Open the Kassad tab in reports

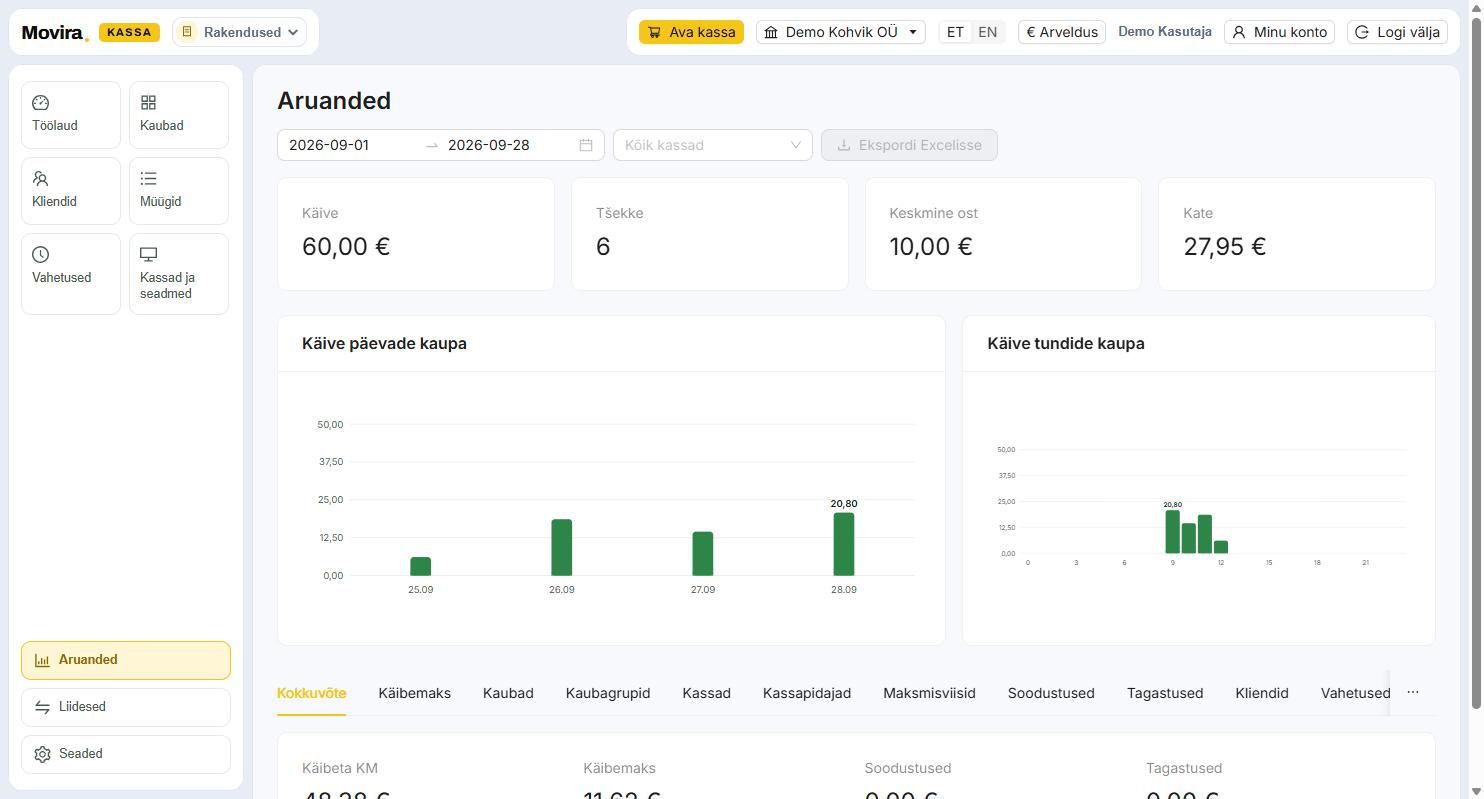(707, 693)
